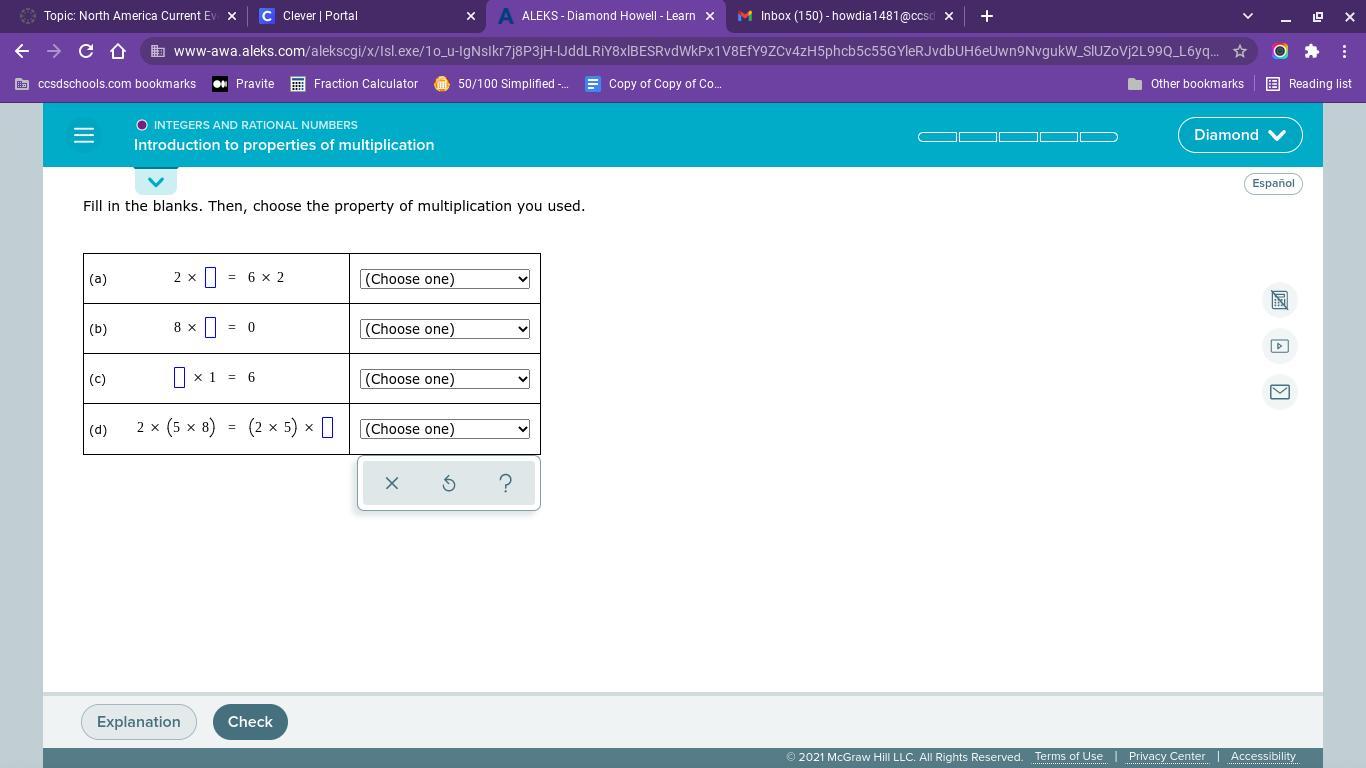Close the Gmail Inbox tab
The image size is (1366, 768).
949,16
